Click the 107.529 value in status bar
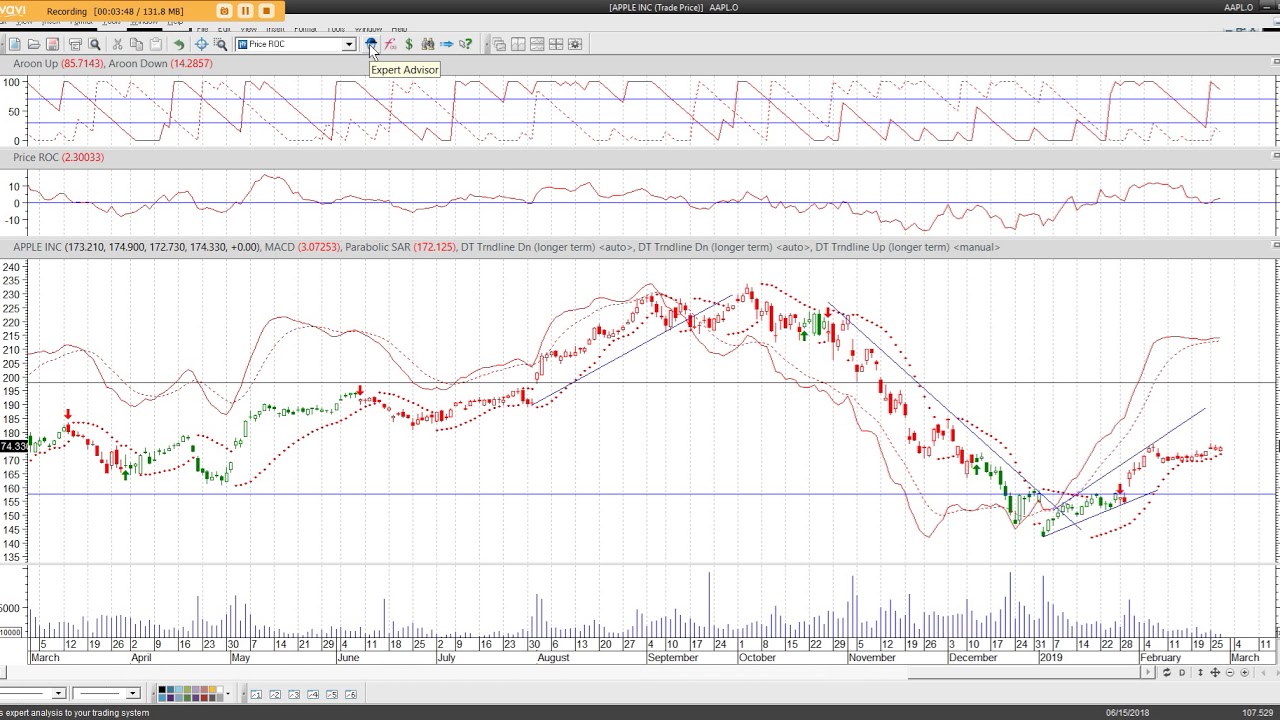This screenshot has height=720, width=1280. (1257, 713)
